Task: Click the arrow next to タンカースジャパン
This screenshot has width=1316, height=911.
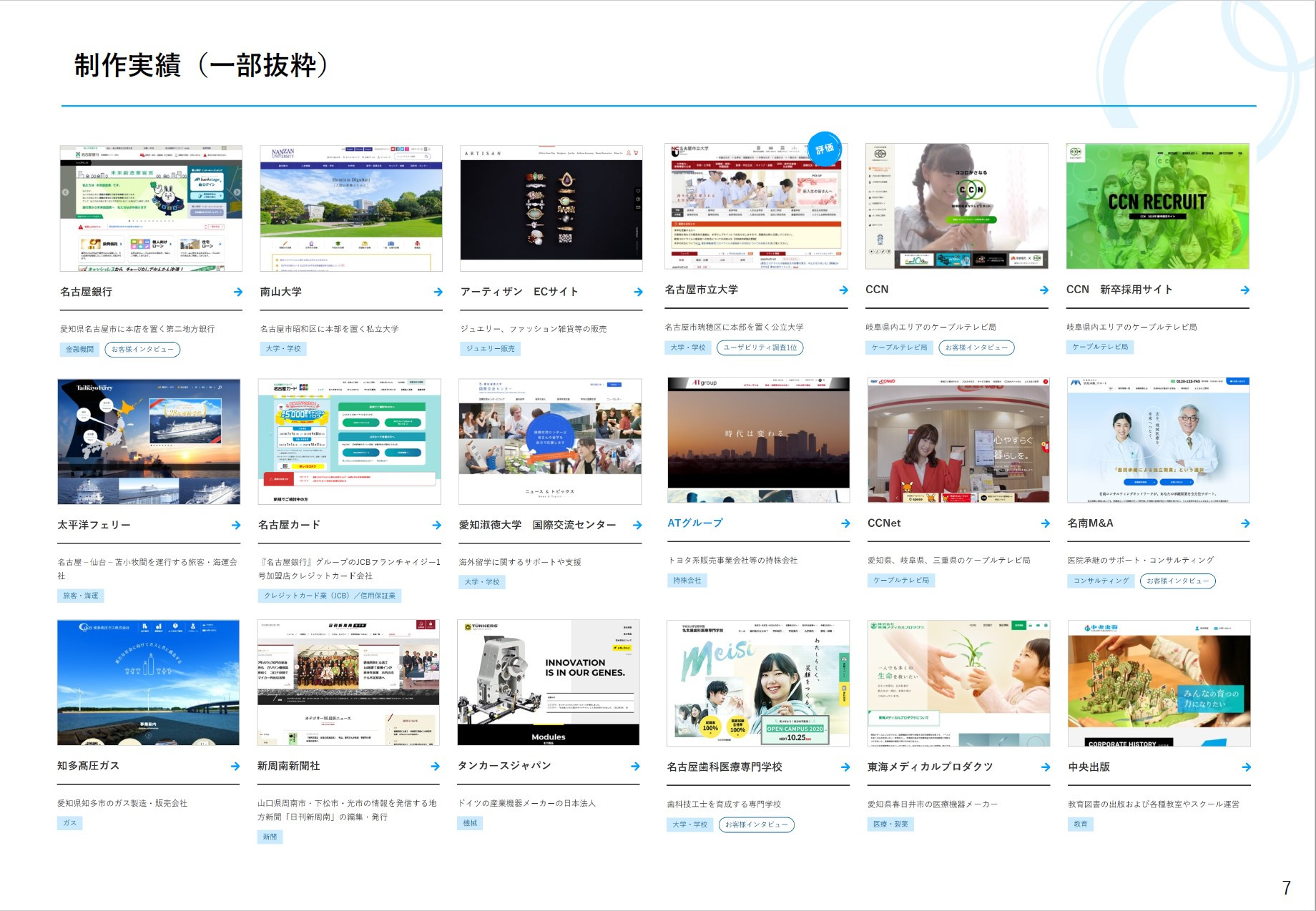Action: click(635, 766)
